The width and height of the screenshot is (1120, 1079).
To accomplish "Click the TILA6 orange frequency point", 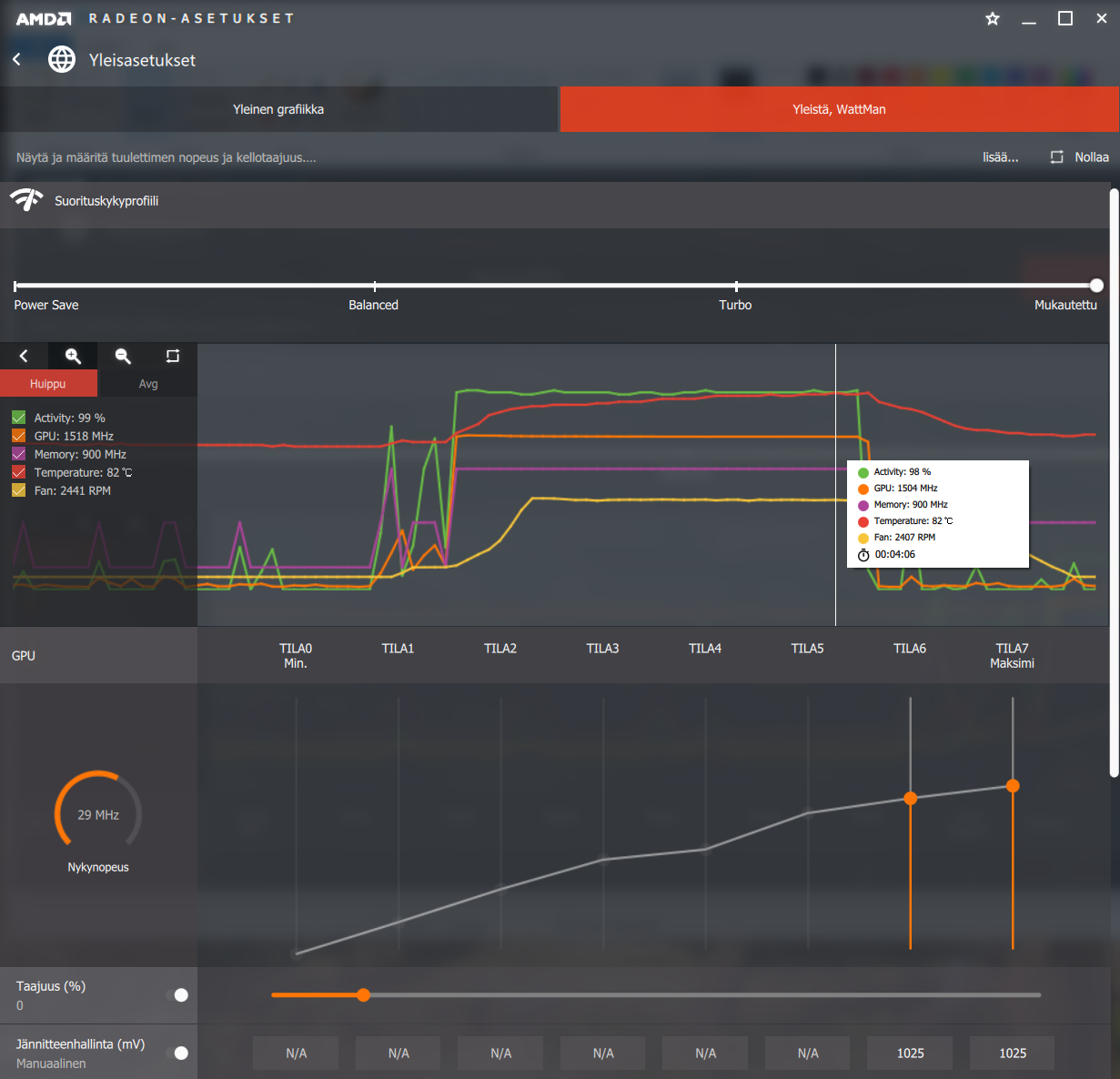I will 910,798.
